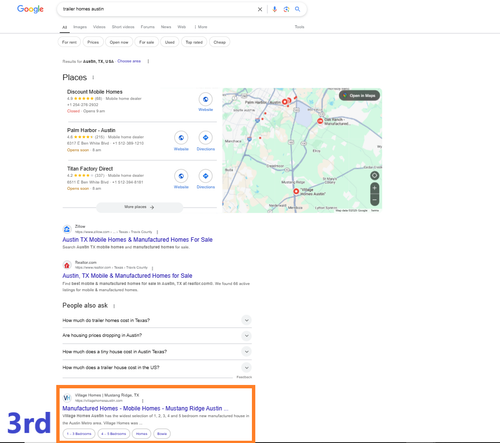Clear the search box with the X icon
Image resolution: width=500 pixels, height=443 pixels.
(x=260, y=9)
